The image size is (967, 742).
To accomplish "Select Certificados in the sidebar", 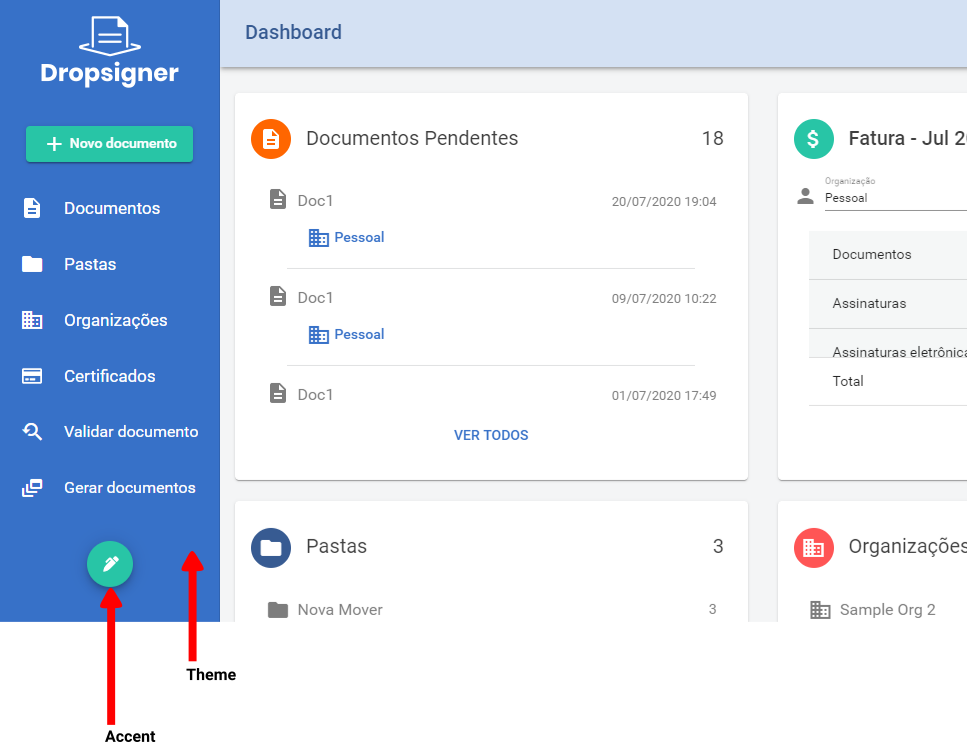I will click(x=110, y=376).
